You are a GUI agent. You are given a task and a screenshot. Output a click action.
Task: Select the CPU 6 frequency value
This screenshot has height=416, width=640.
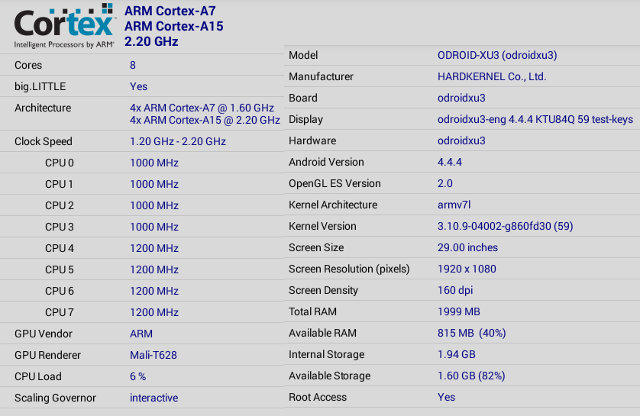pyautogui.click(x=154, y=291)
